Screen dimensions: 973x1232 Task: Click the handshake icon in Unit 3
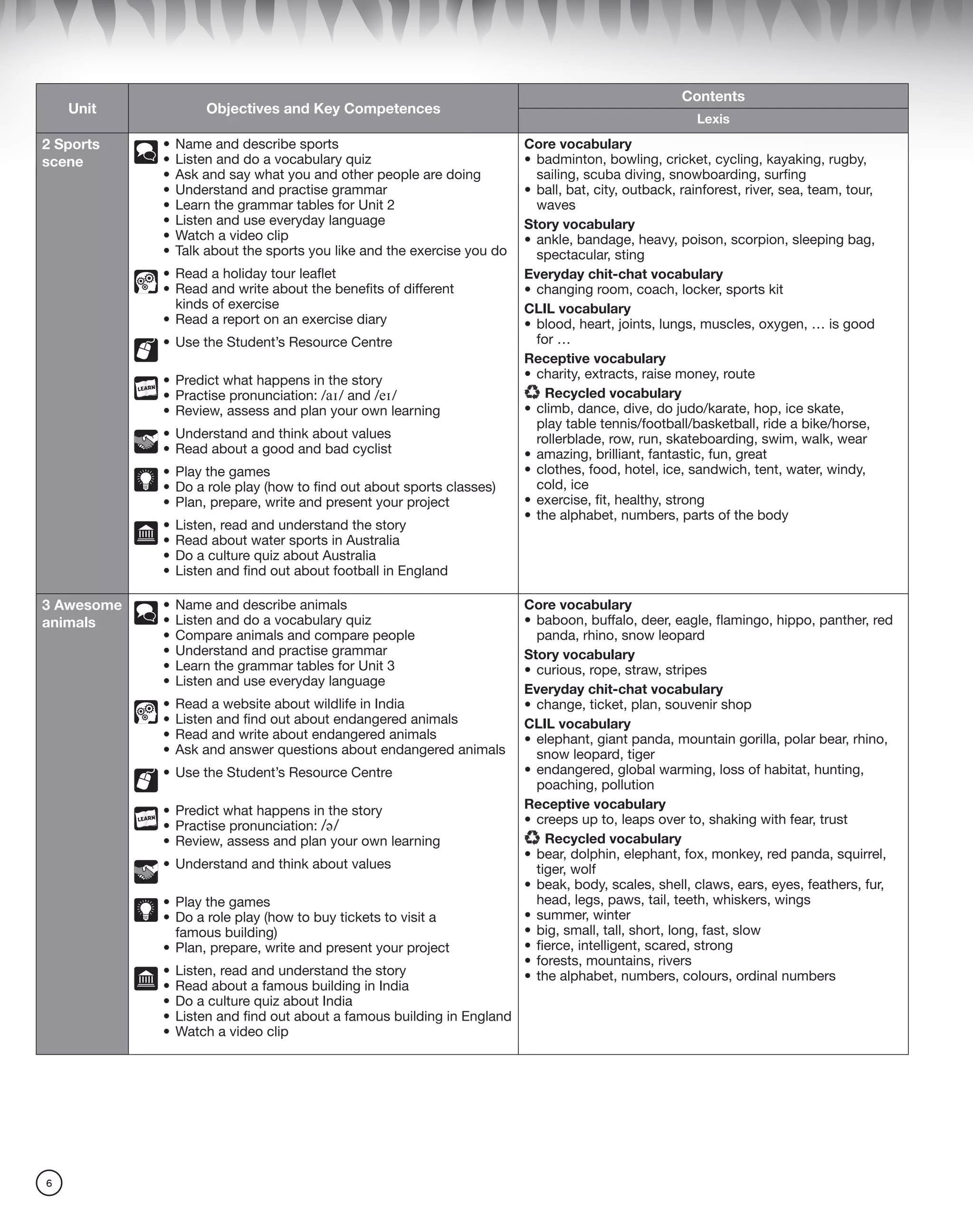(146, 872)
